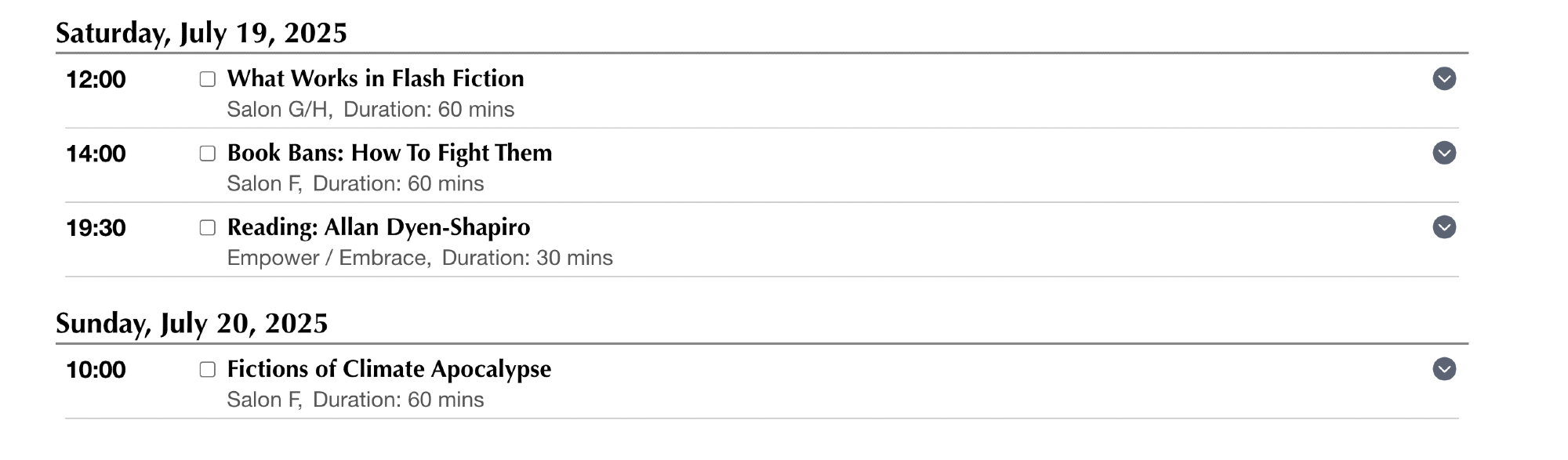Show details for Reading: Allan Dyen-Shapiro
This screenshot has height=460, width=1568.
click(x=1444, y=227)
